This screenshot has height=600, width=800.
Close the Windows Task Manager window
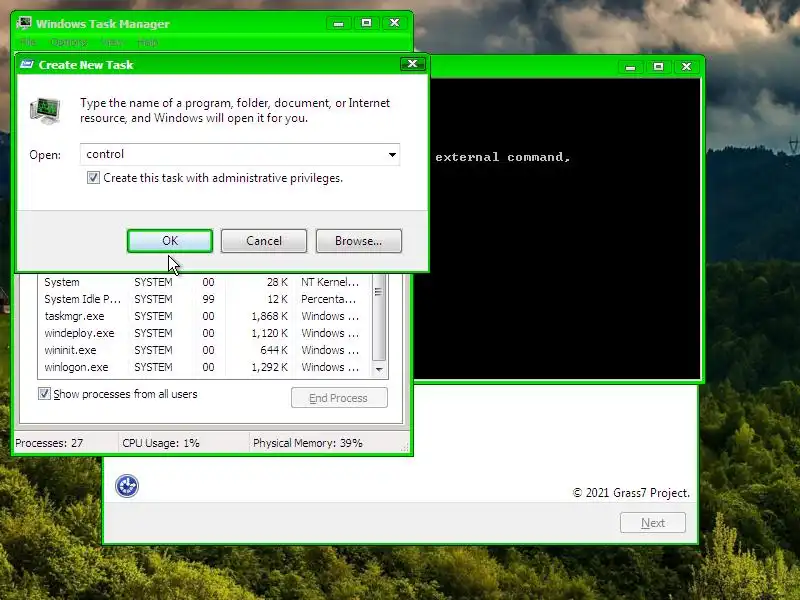[394, 23]
